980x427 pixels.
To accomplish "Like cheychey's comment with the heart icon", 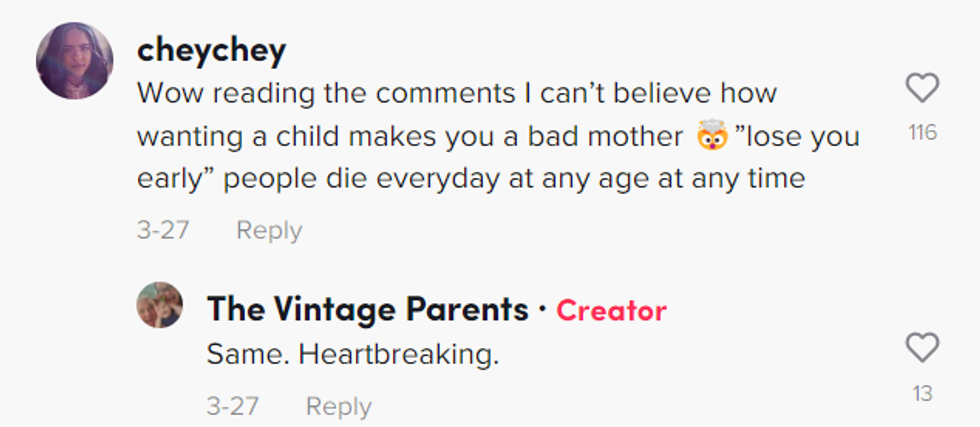I will point(922,89).
